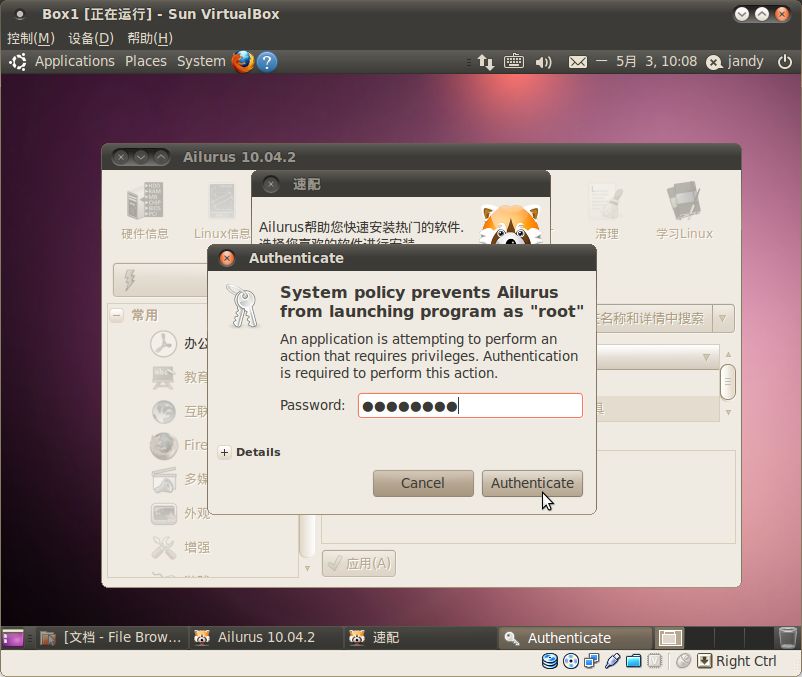Open the 帮助(H) VirtualBox menu
802x677 pixels.
click(150, 38)
